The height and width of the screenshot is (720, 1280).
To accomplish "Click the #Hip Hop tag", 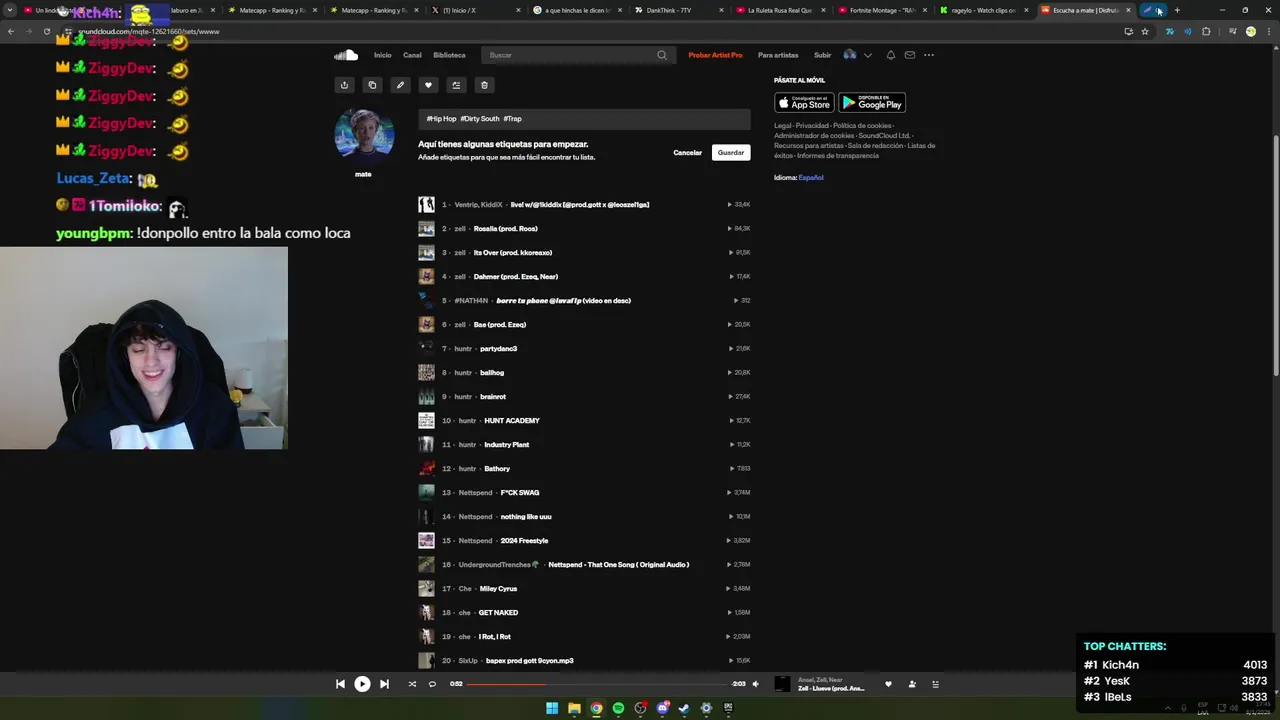I will (x=441, y=119).
